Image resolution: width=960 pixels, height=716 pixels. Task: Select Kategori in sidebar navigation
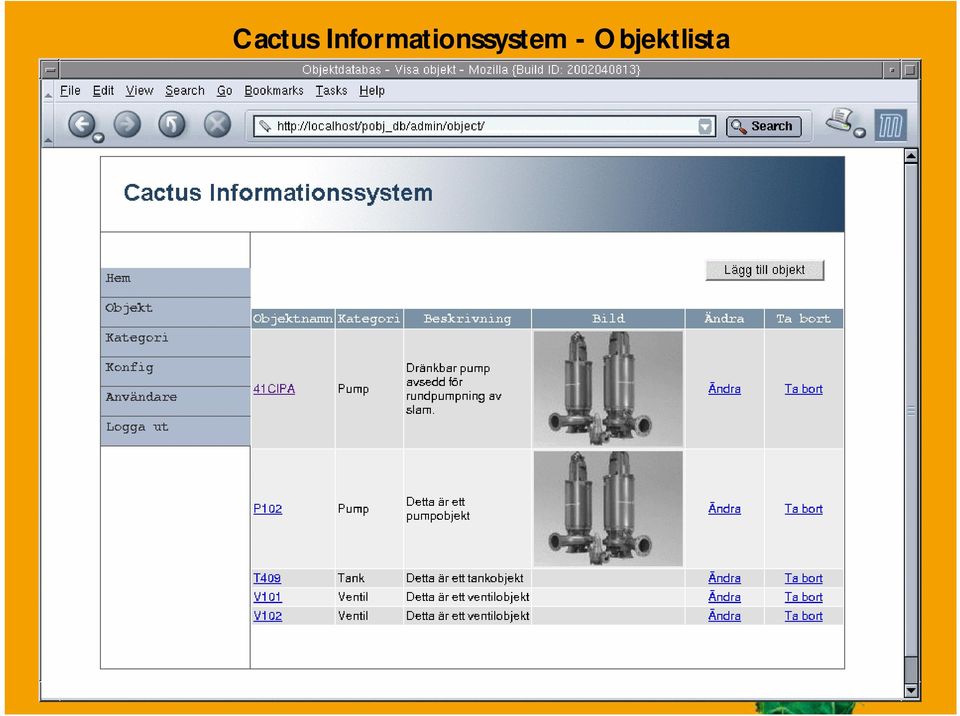coord(175,342)
